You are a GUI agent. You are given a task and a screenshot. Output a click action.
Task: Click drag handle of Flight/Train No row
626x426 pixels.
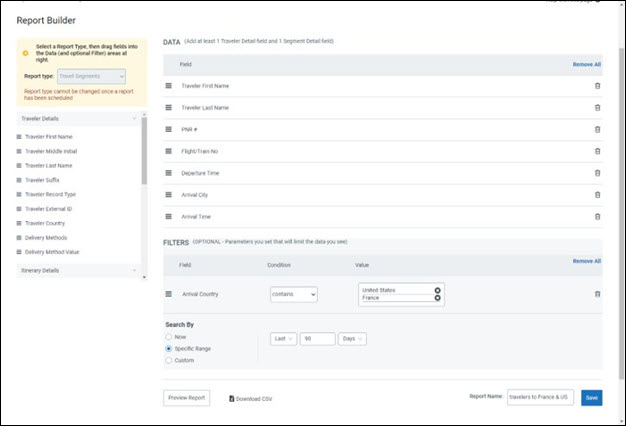169,151
